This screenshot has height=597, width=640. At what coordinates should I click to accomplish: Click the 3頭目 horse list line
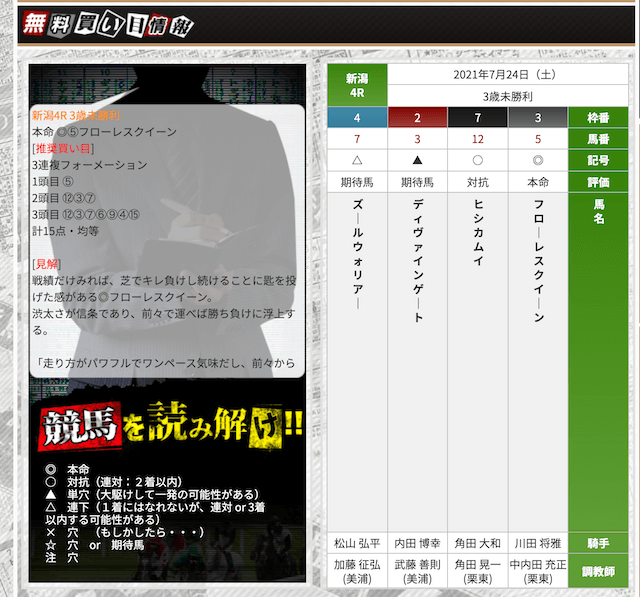(86, 215)
